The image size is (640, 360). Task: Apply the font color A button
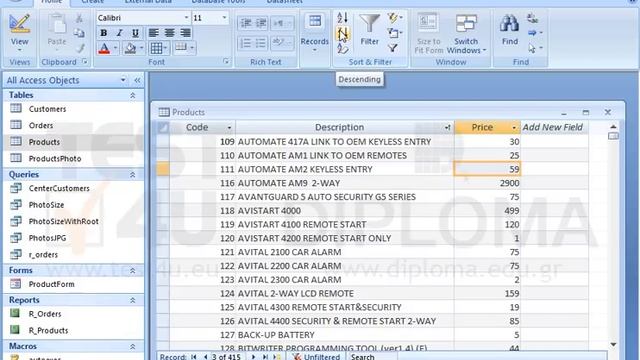pyautogui.click(x=104, y=49)
